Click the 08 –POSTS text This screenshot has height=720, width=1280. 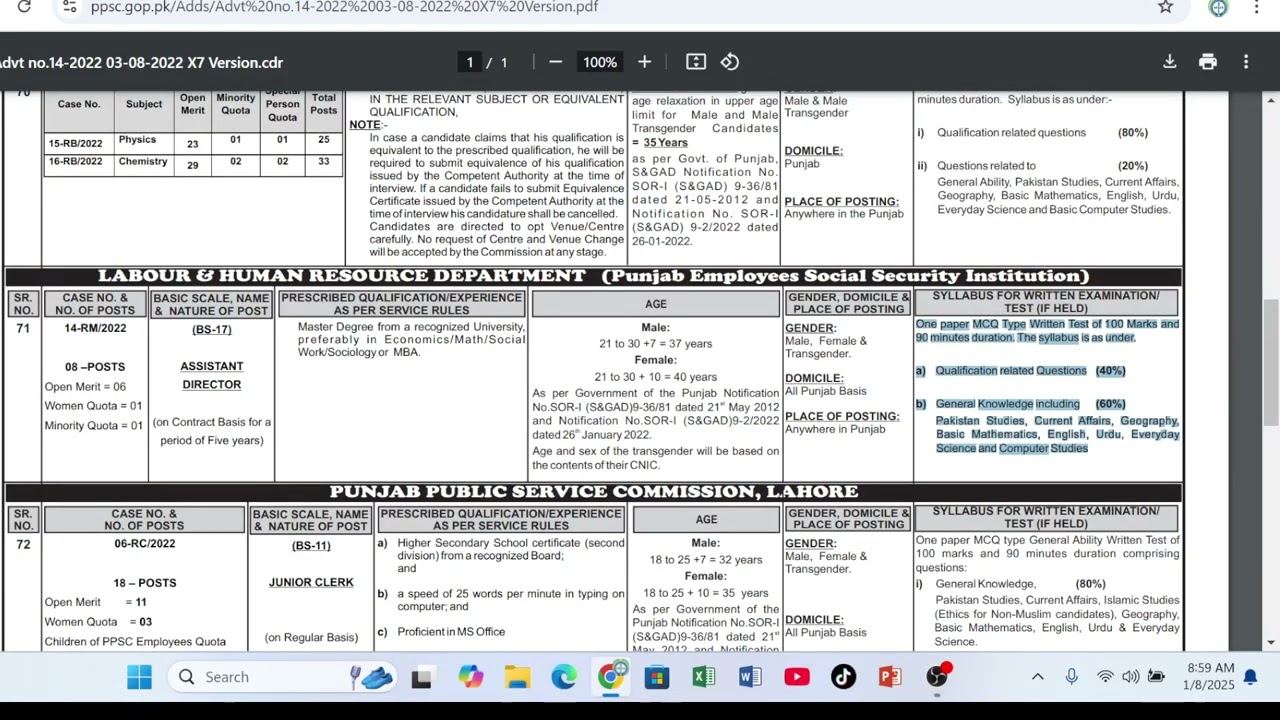coord(95,367)
